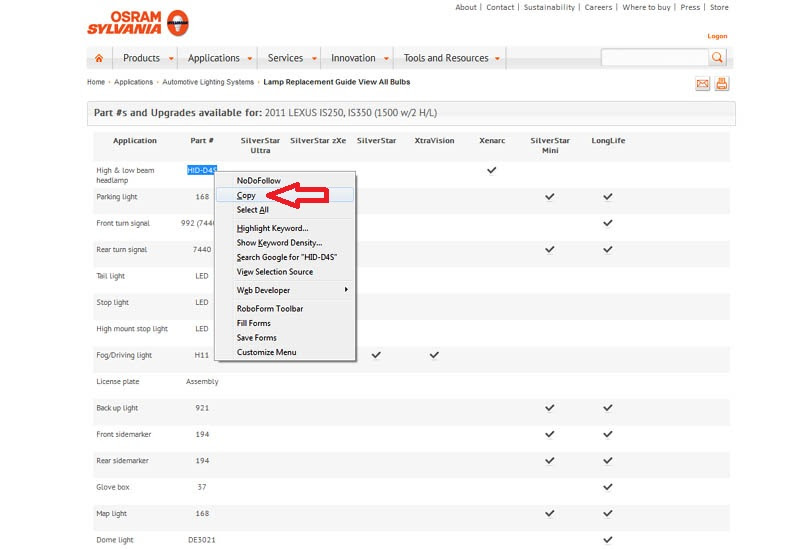Click the License plate row label
800x549 pixels.
tap(118, 382)
